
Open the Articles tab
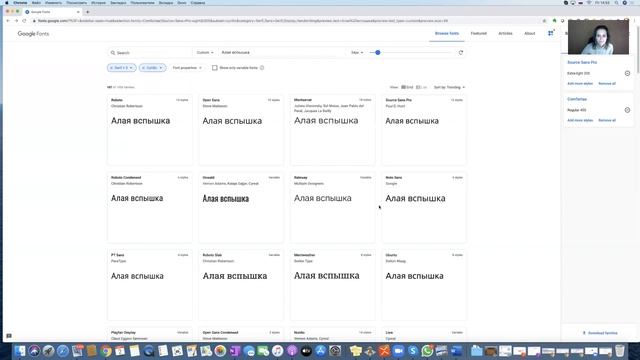pos(505,33)
